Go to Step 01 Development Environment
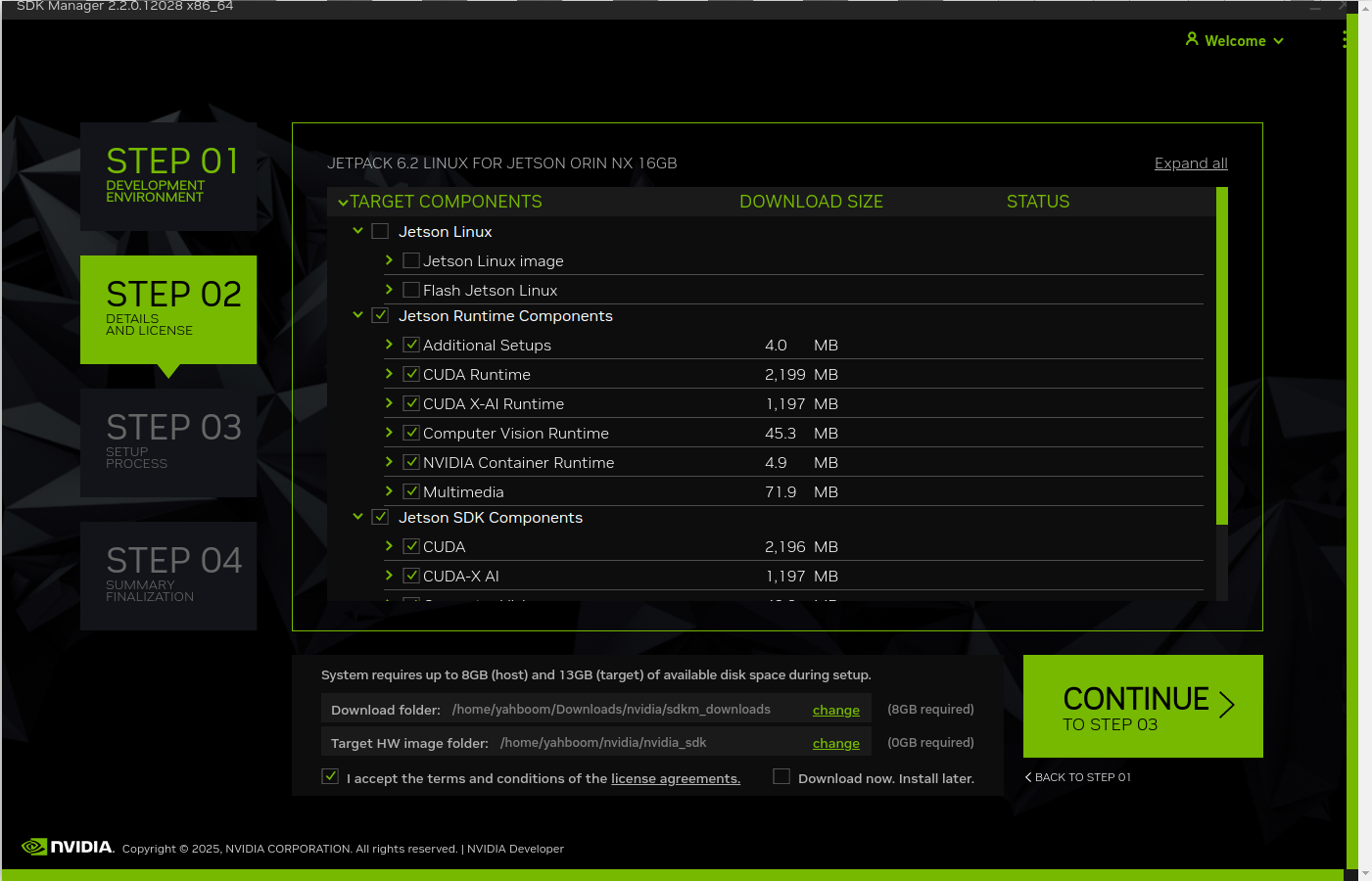 pyautogui.click(x=168, y=176)
